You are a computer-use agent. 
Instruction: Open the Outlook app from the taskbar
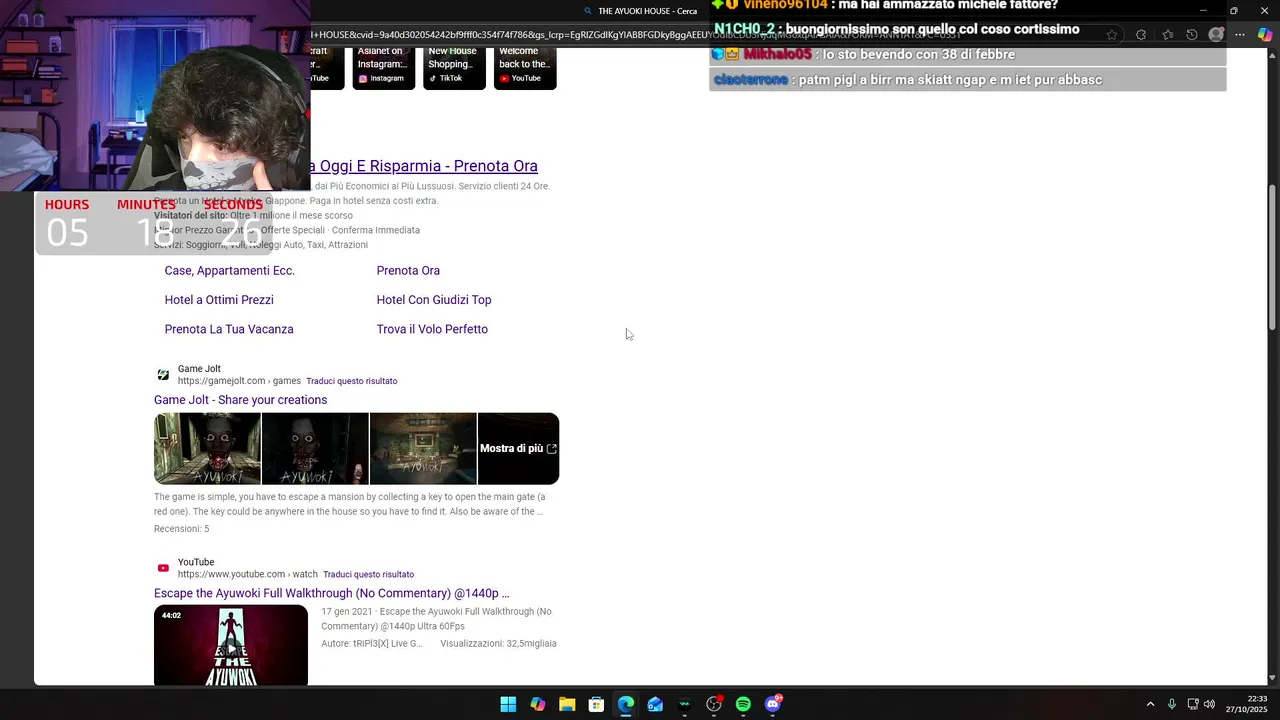[x=655, y=704]
